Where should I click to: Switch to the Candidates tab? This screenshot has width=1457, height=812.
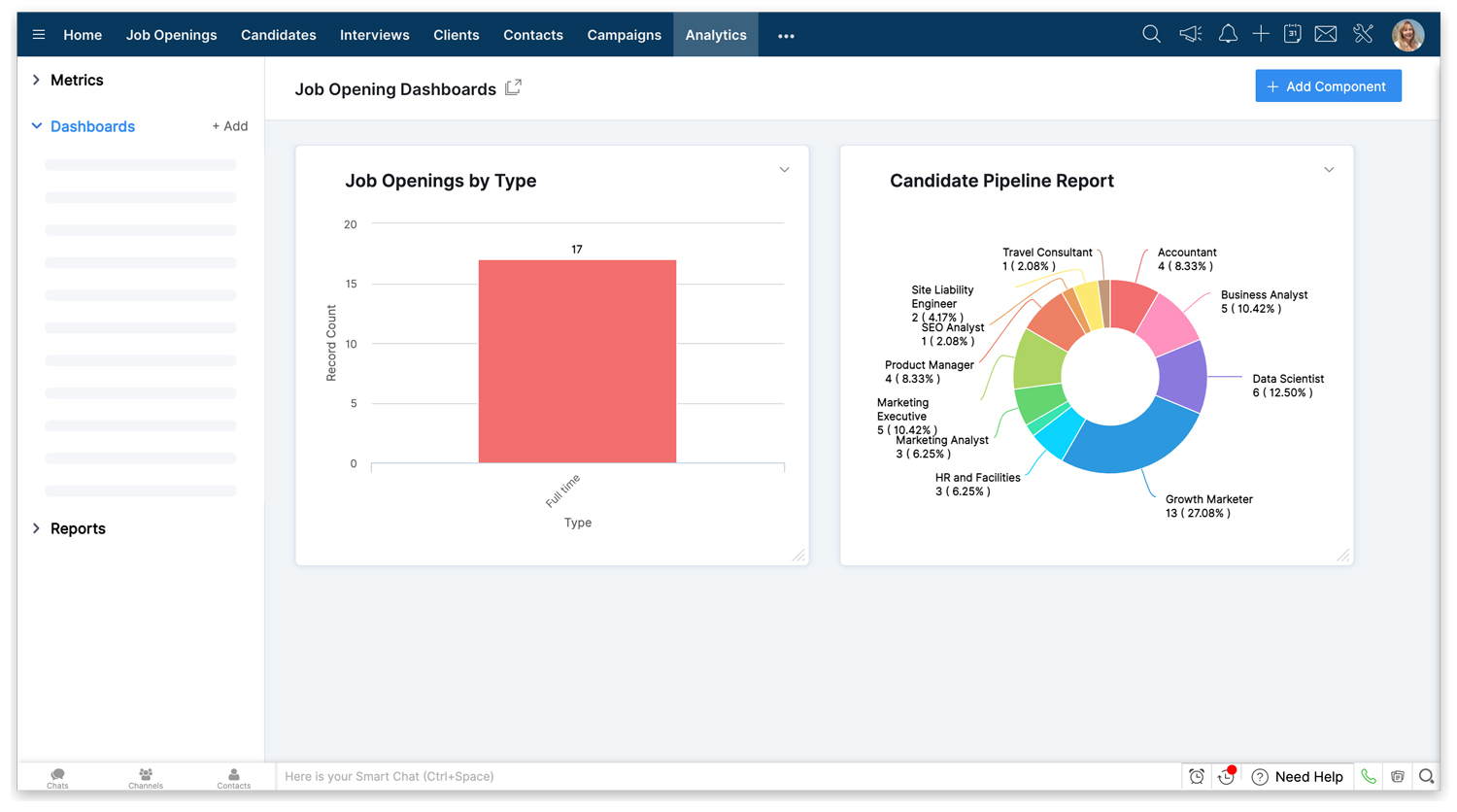279,35
